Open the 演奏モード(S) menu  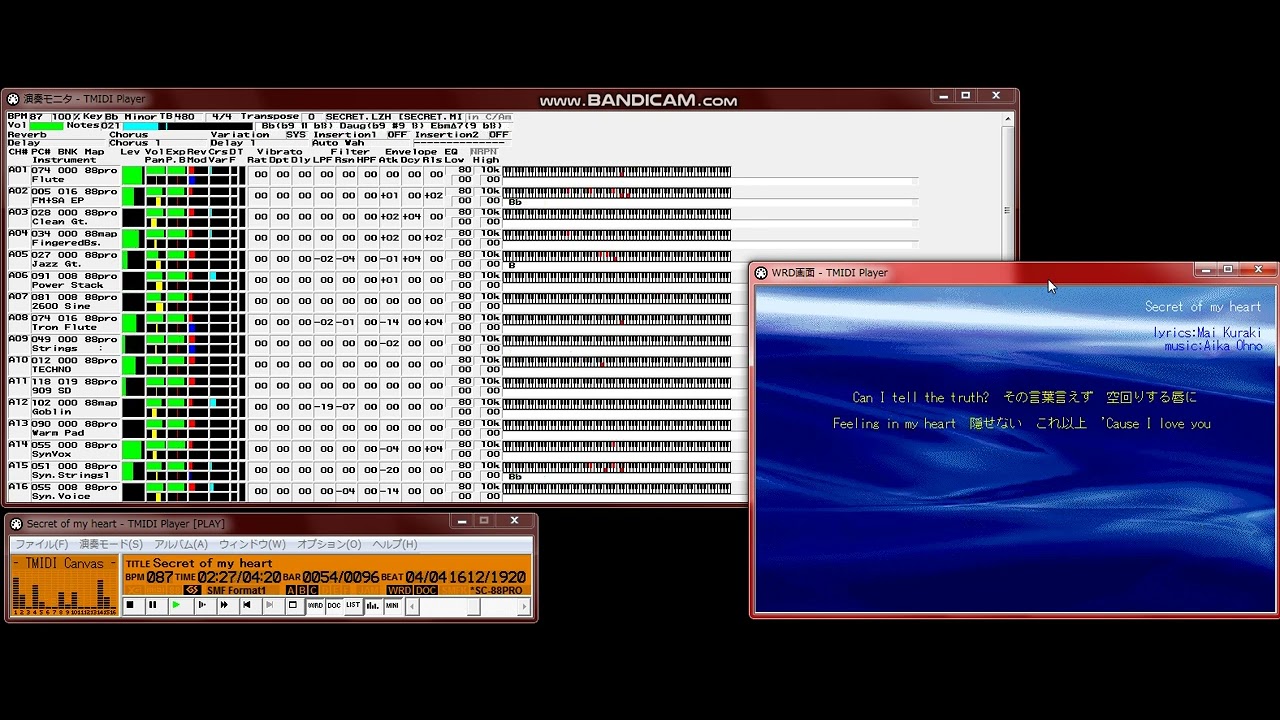click(111, 544)
